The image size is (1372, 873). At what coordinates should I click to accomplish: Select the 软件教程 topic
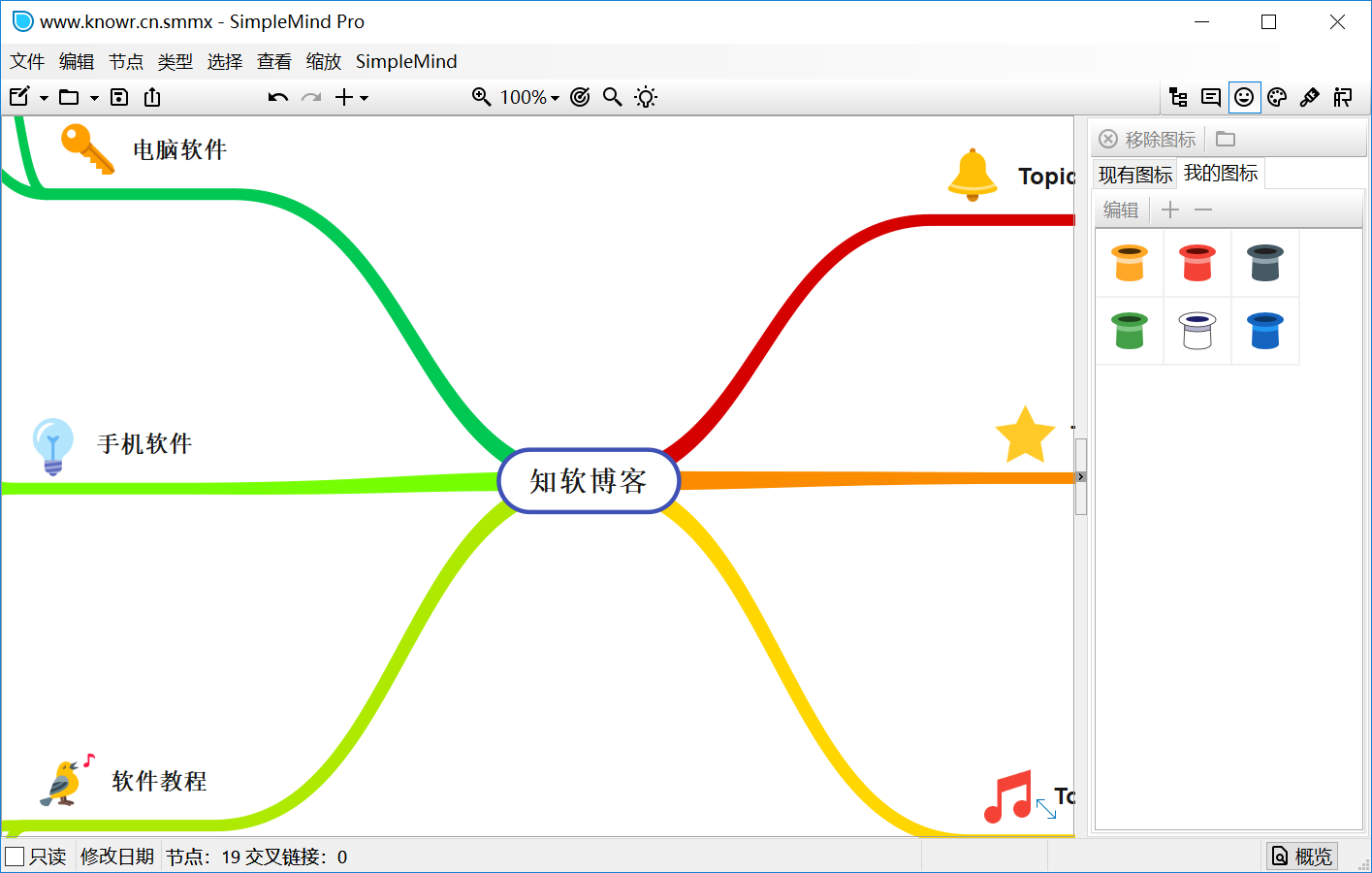tap(159, 782)
